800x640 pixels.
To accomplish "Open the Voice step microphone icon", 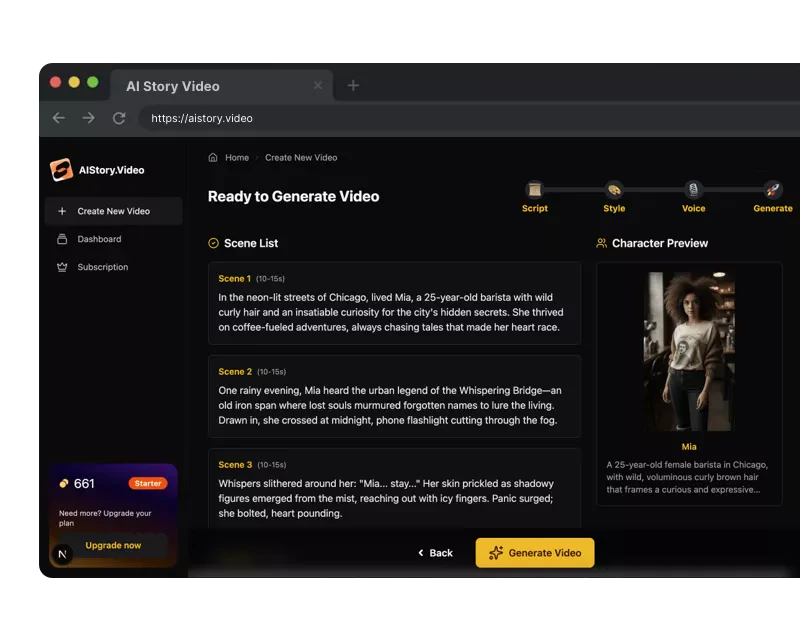I will tap(693, 189).
